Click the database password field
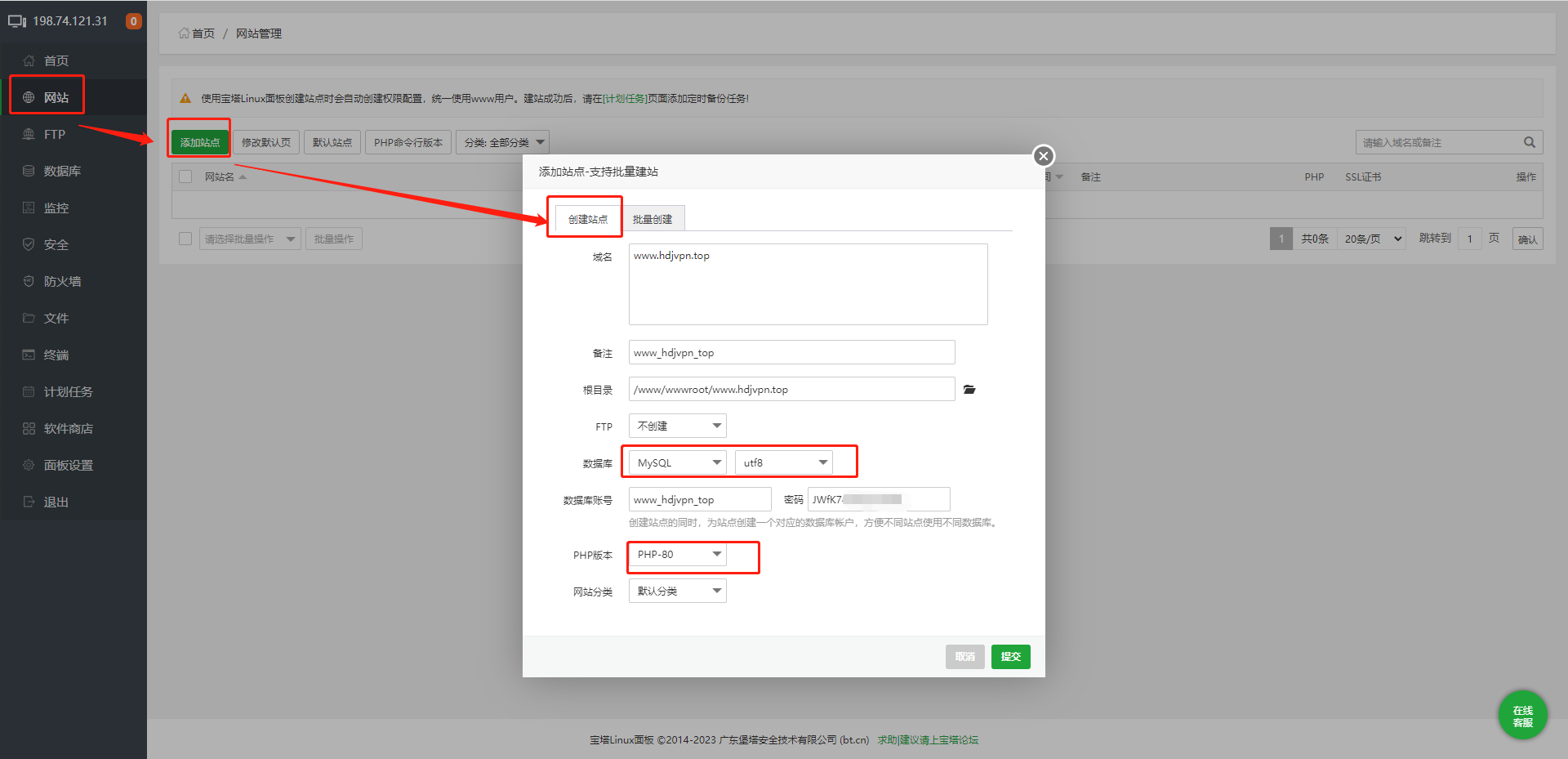This screenshot has width=1568, height=759. point(879,499)
